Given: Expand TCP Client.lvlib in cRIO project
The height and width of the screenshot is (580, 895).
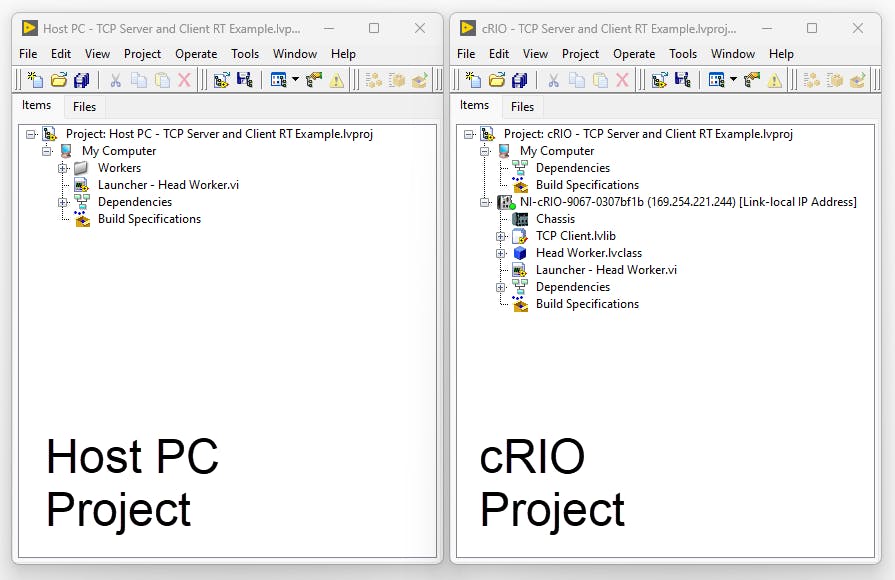Looking at the screenshot, I should coord(501,236).
